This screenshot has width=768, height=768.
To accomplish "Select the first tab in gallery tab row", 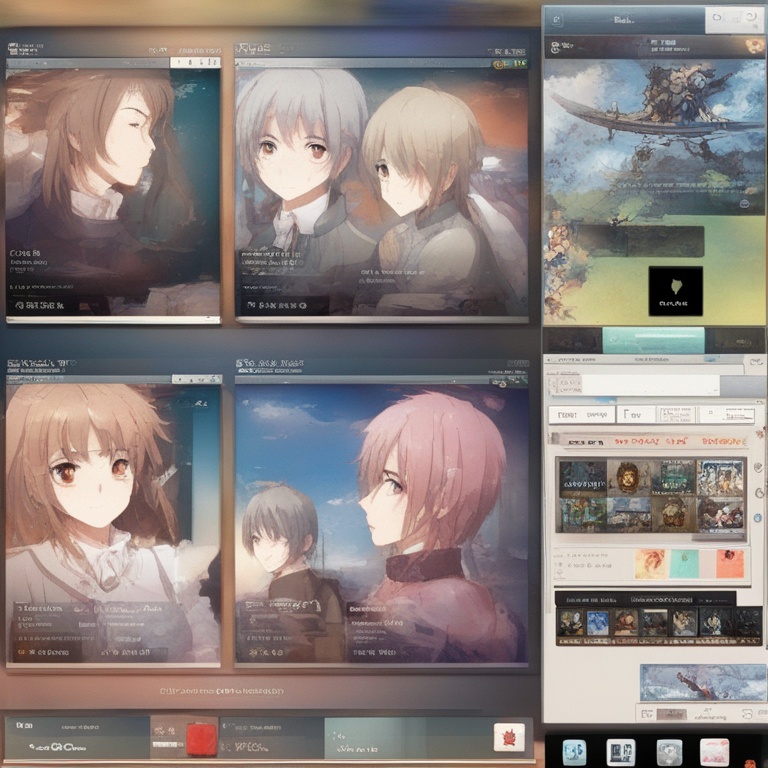I will pyautogui.click(x=581, y=415).
